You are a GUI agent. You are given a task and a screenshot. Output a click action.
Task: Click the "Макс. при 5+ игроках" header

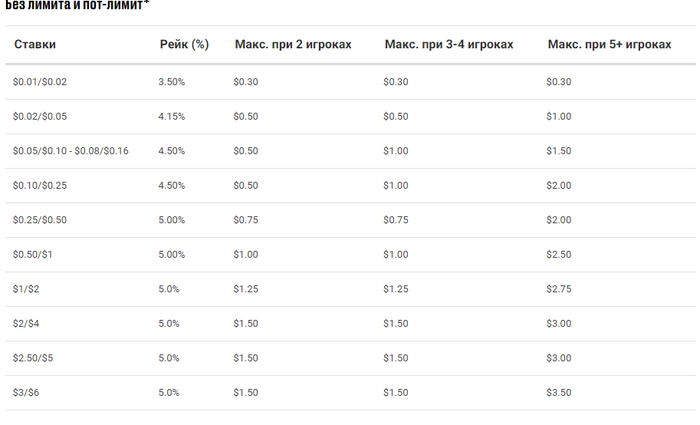click(610, 45)
